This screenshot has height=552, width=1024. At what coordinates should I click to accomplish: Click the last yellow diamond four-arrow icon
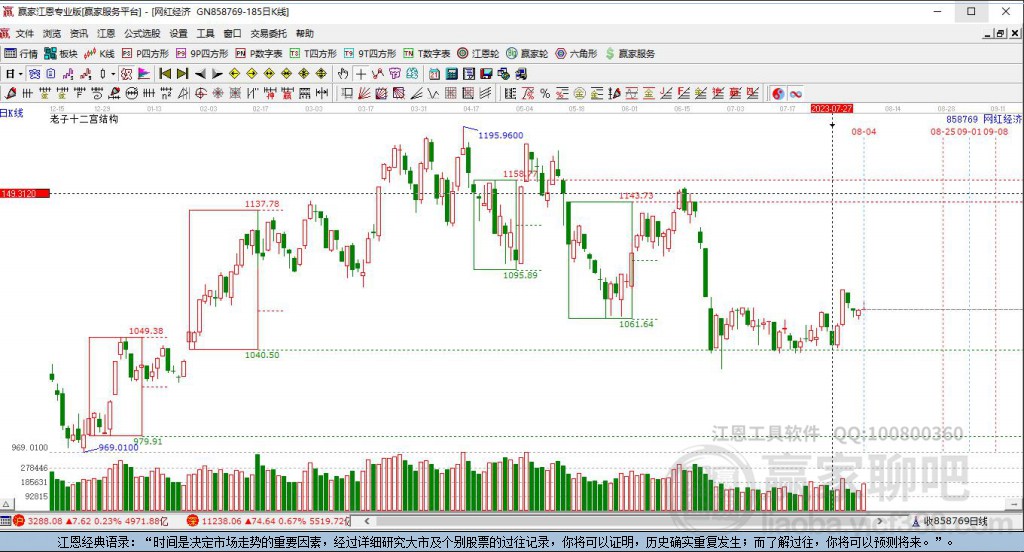[x=321, y=74]
